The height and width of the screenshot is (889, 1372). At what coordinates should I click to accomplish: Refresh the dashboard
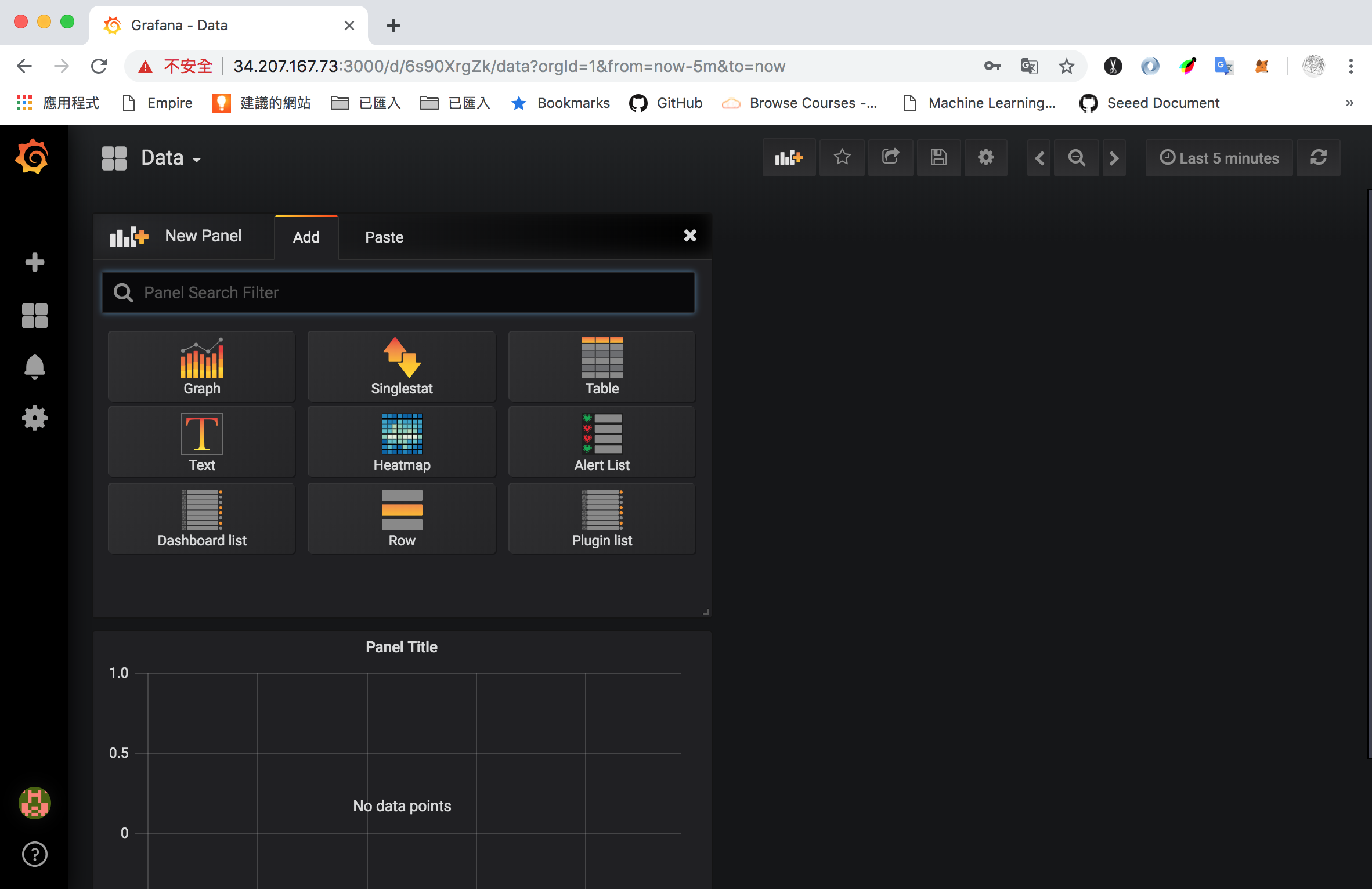pyautogui.click(x=1319, y=158)
